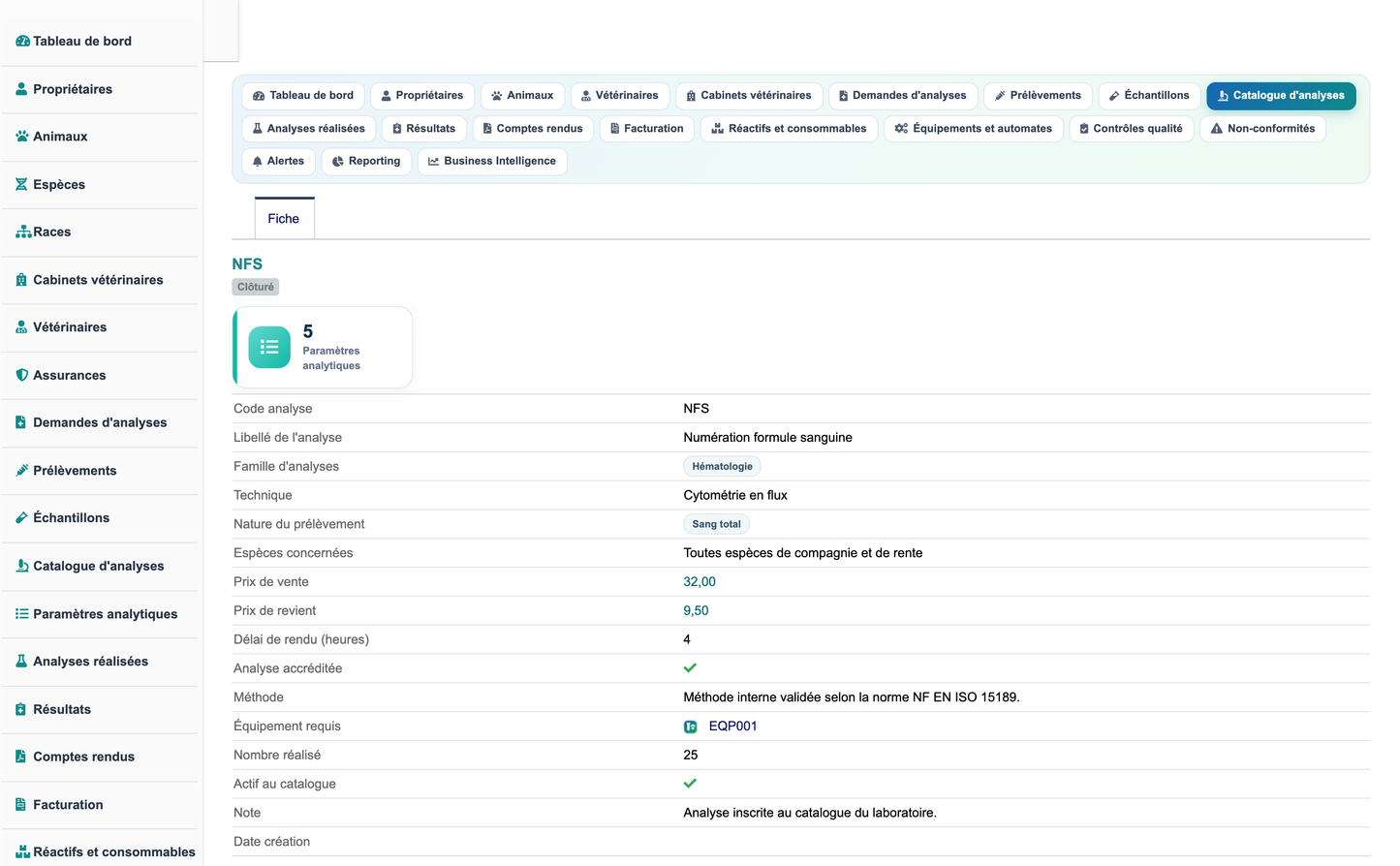Open Échantillons from the top menu
This screenshot has height=866, width=1400.
(1149, 96)
